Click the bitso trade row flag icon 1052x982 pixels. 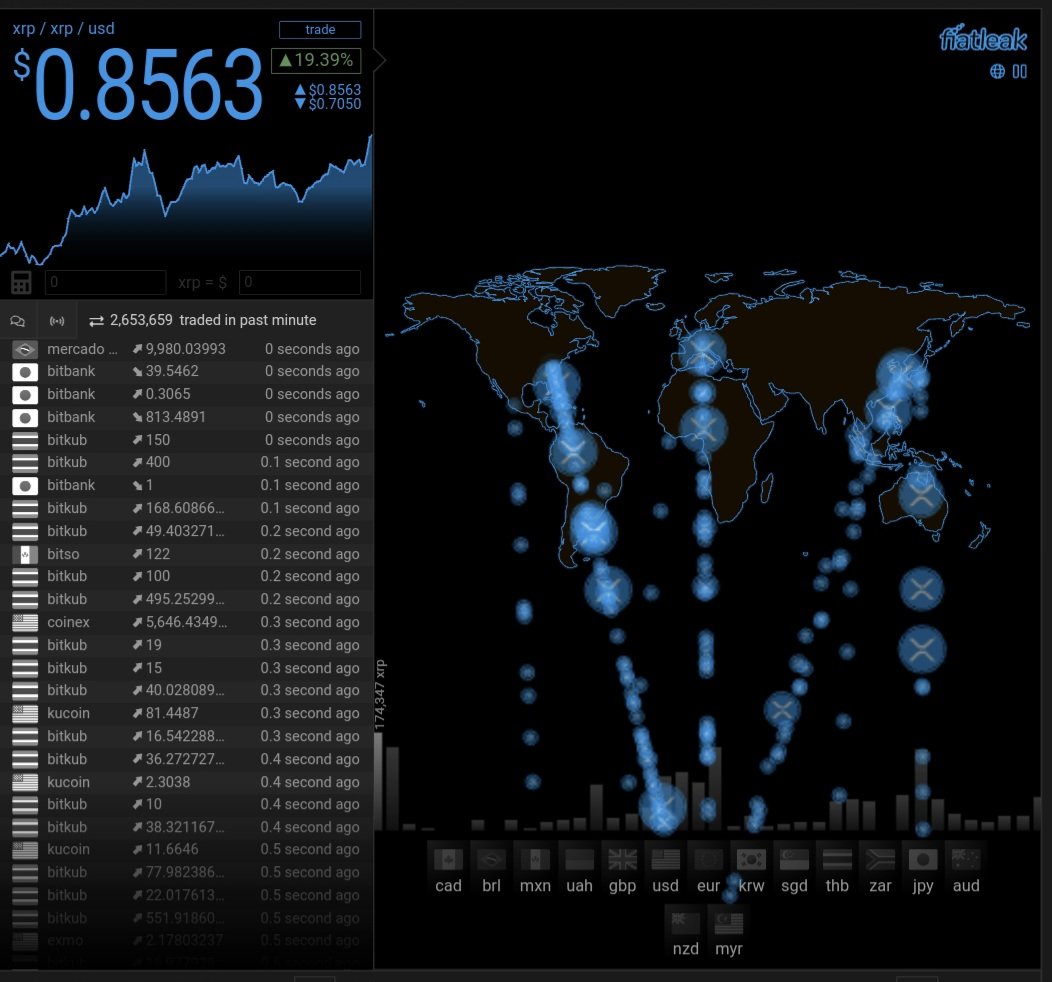[x=25, y=554]
